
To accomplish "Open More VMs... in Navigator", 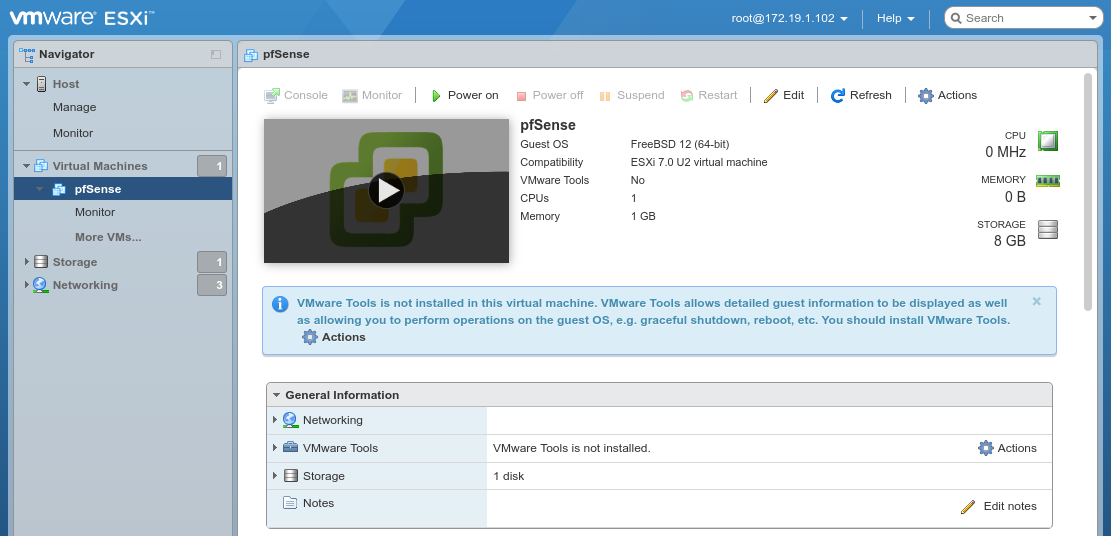I will [x=108, y=237].
